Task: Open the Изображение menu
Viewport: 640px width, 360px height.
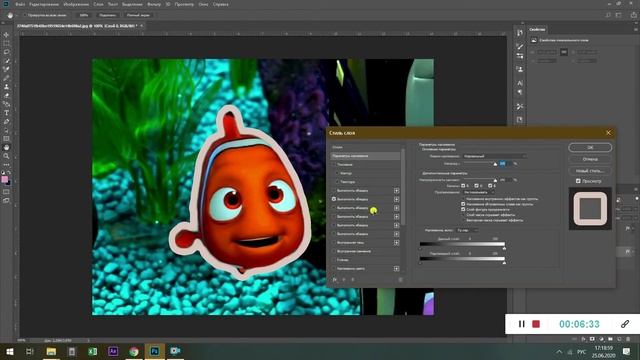Action: point(76,4)
